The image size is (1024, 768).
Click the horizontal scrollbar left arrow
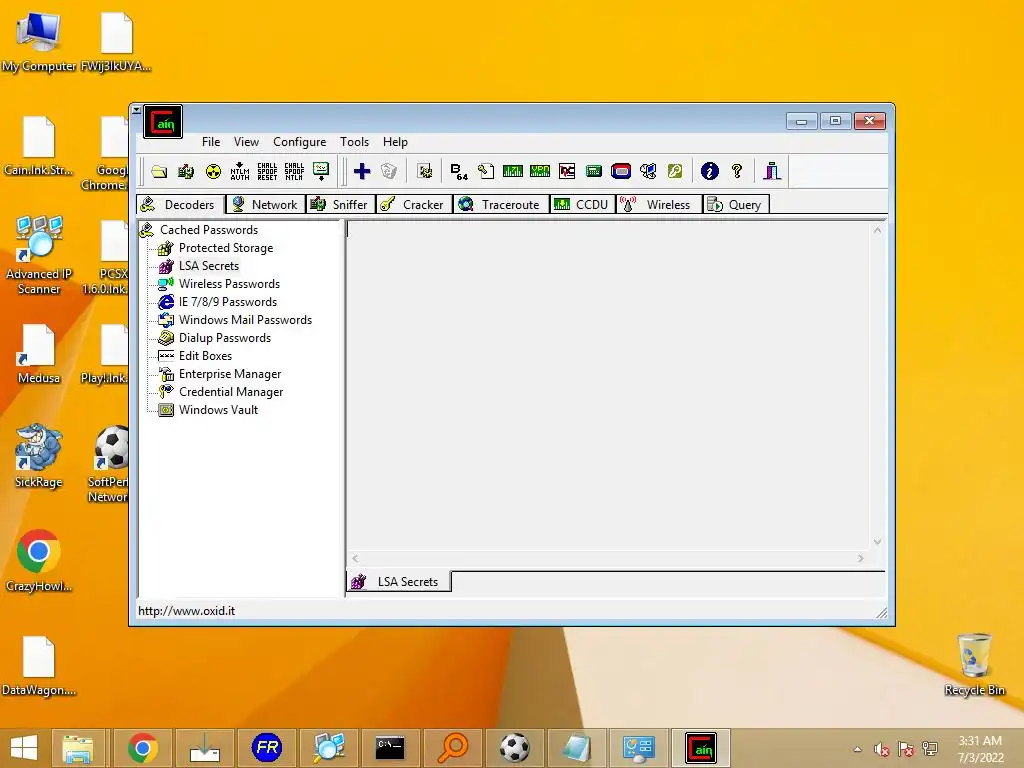tap(355, 558)
